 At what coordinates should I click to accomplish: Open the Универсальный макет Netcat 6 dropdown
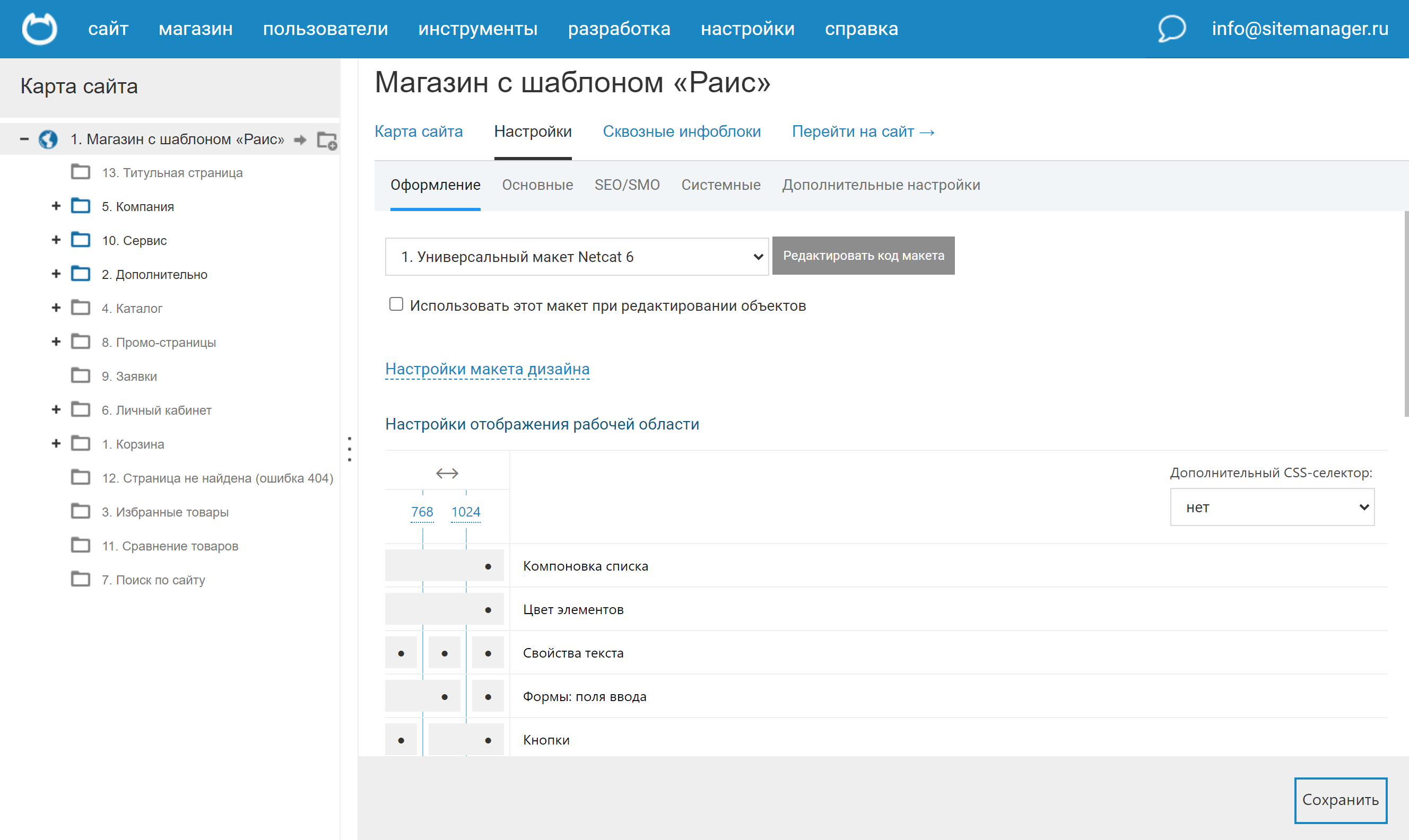[x=576, y=257]
